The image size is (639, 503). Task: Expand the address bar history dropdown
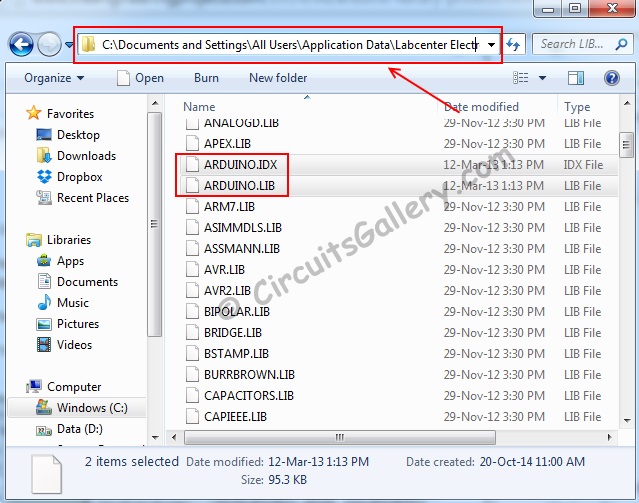(x=492, y=44)
